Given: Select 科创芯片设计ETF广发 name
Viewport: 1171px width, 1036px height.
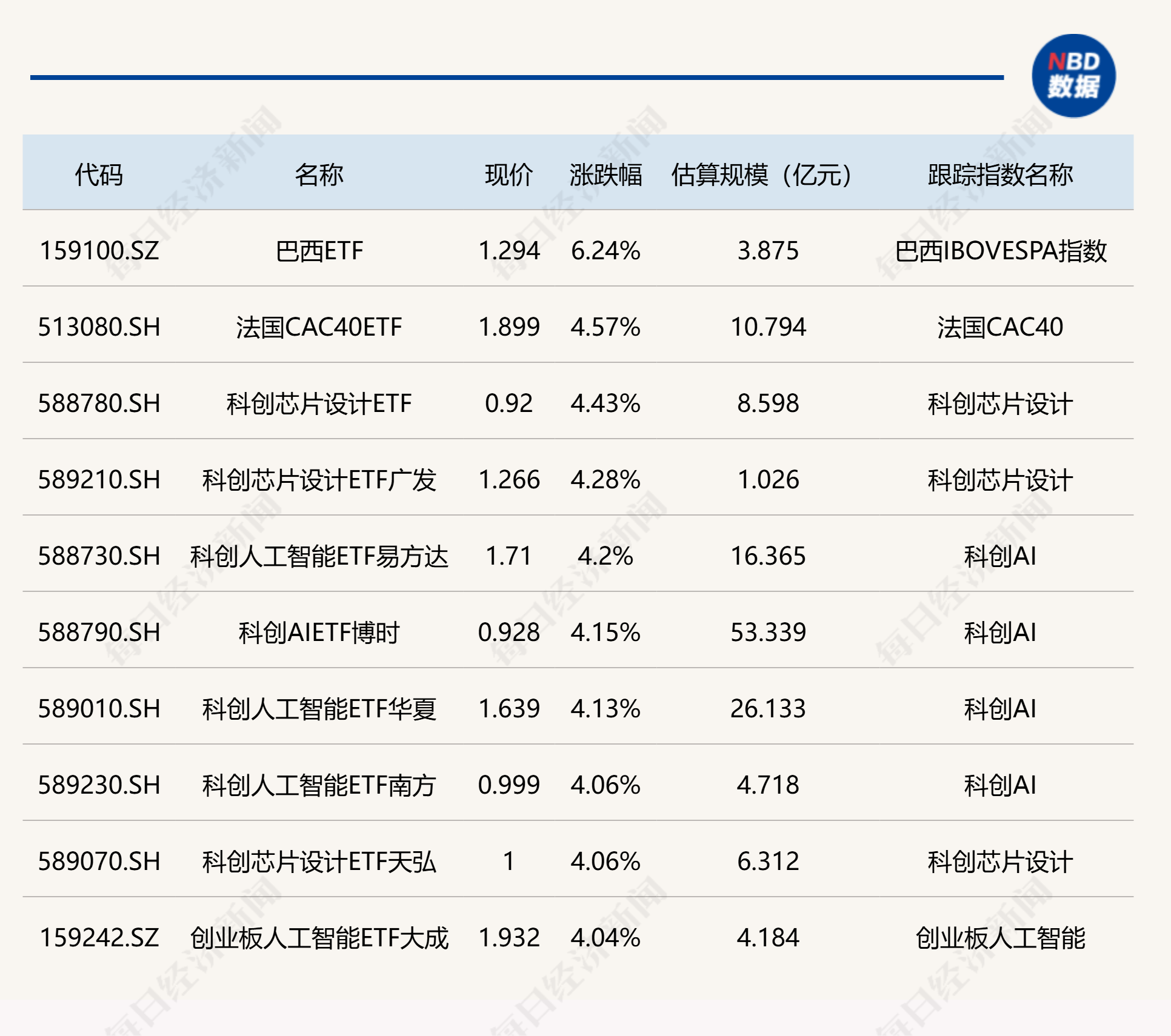Looking at the screenshot, I should pyautogui.click(x=319, y=480).
